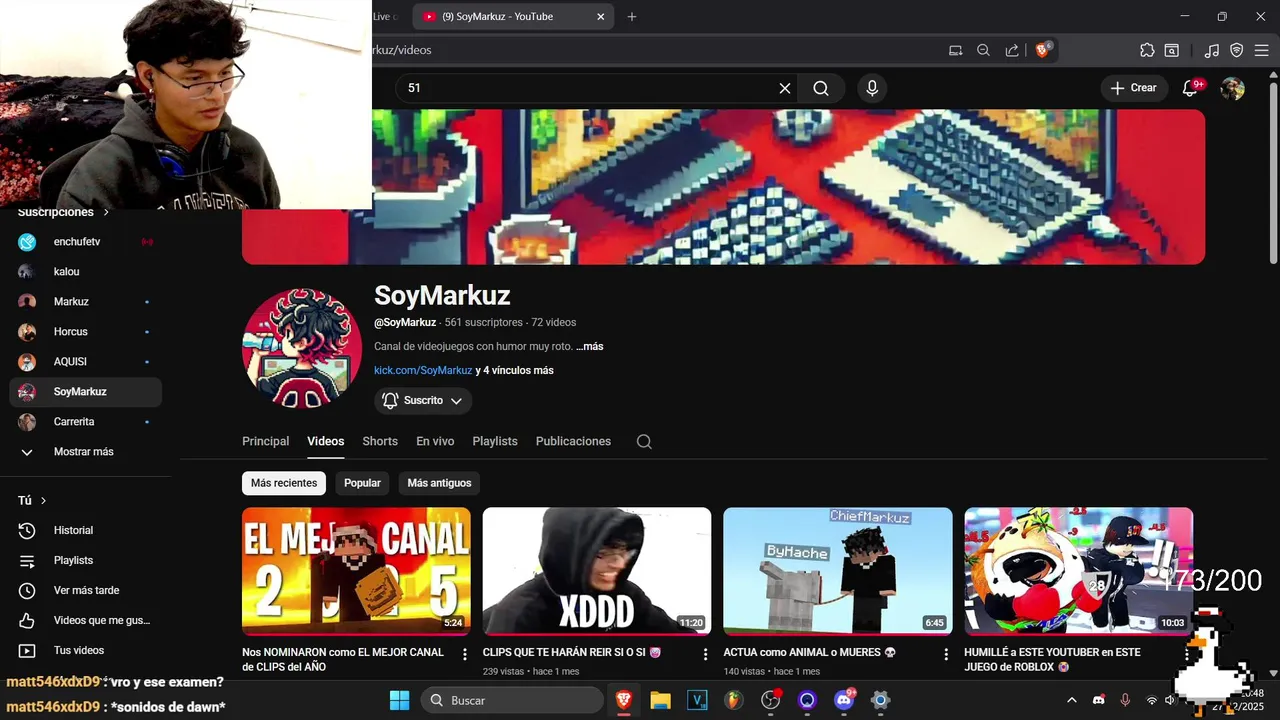Click the Crear button
Screen dimensions: 1280x720
pos(1133,88)
